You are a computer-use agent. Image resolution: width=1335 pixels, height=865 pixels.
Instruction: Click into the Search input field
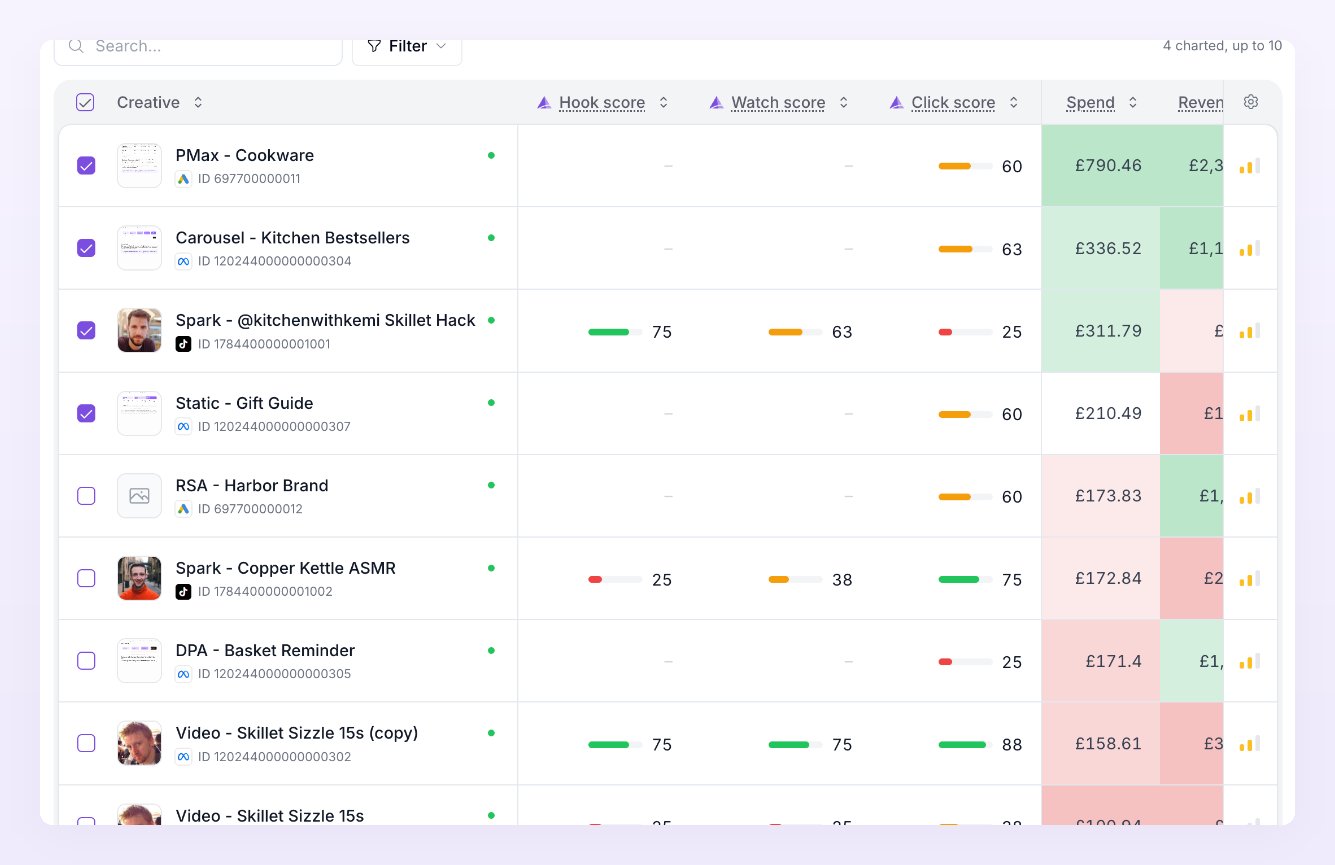(x=198, y=46)
